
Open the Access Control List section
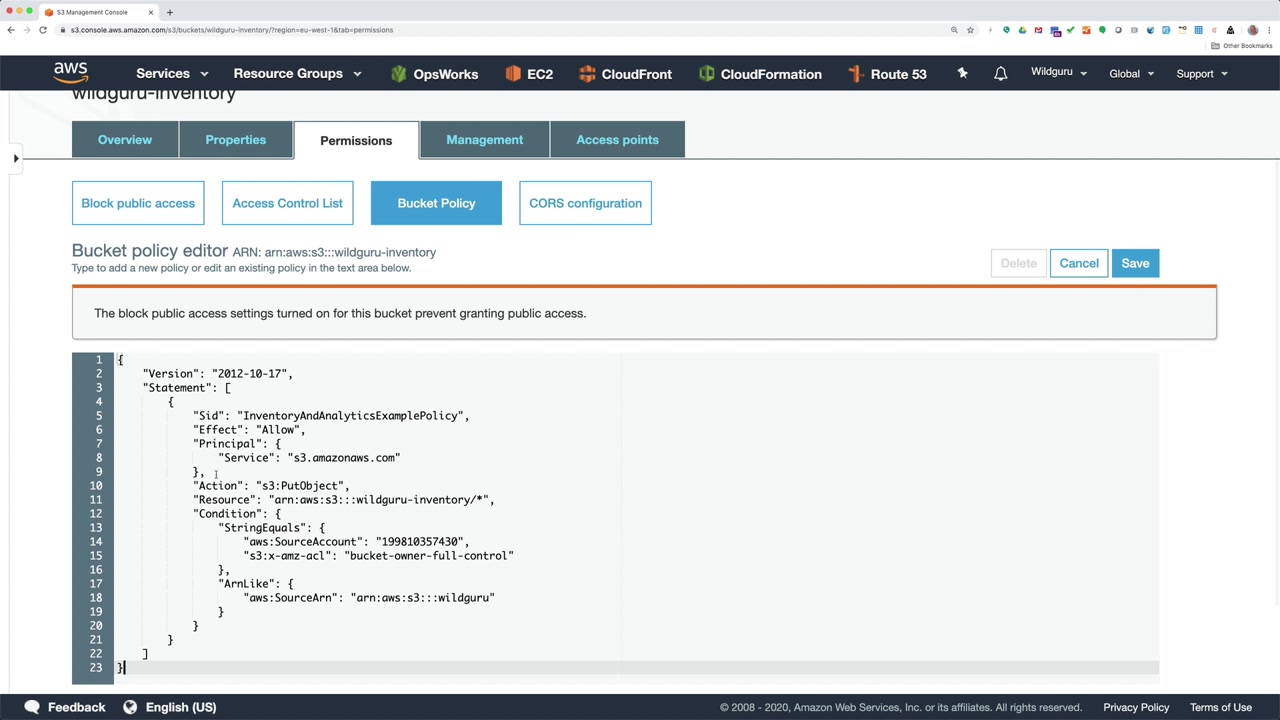point(287,203)
